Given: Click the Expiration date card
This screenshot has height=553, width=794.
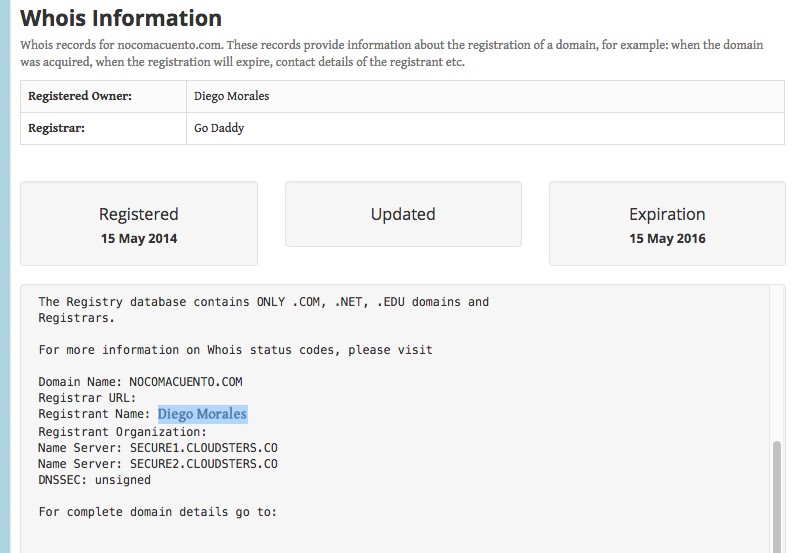Looking at the screenshot, I should [667, 223].
